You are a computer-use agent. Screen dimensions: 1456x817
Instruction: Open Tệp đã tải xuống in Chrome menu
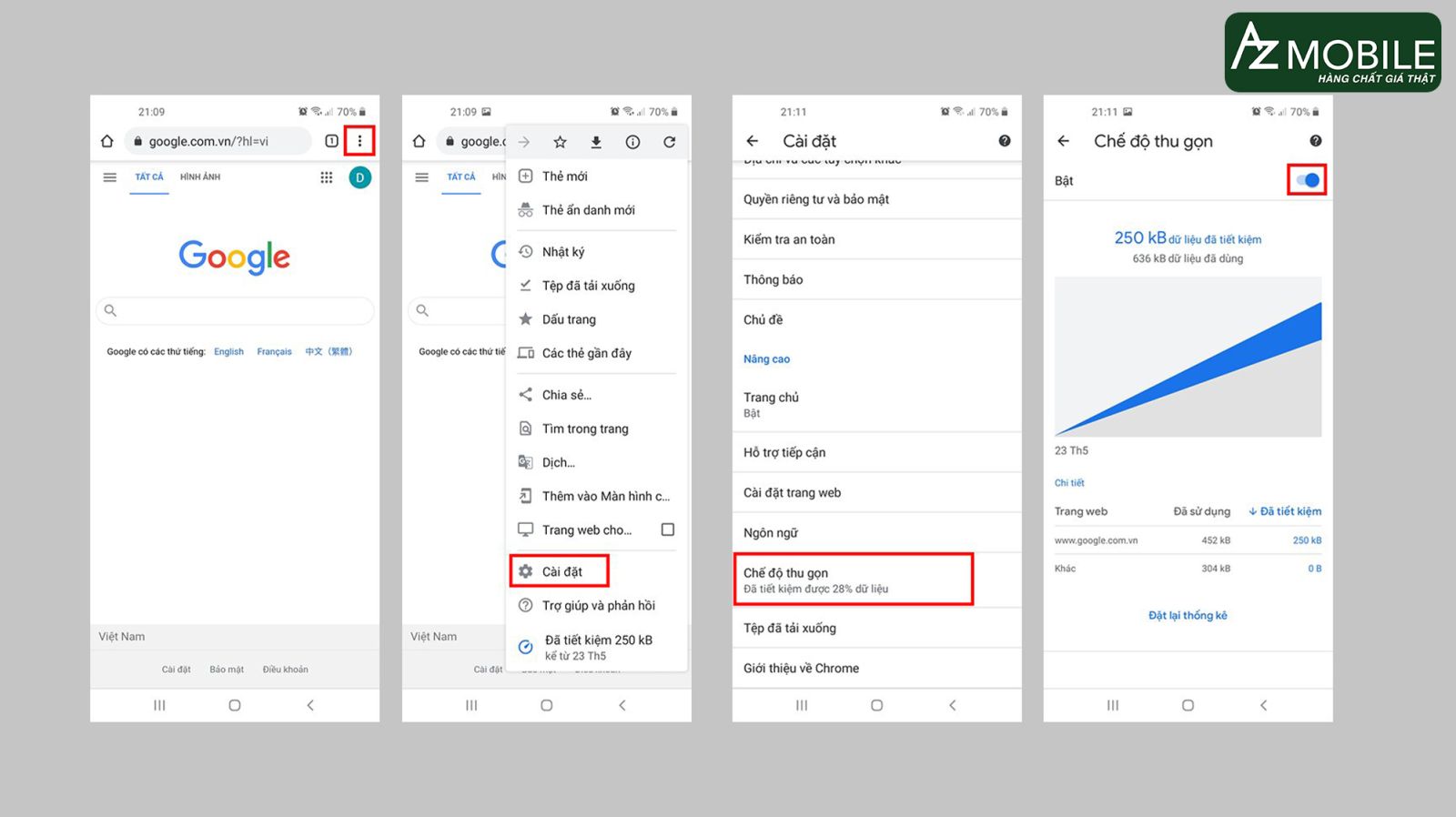click(596, 286)
